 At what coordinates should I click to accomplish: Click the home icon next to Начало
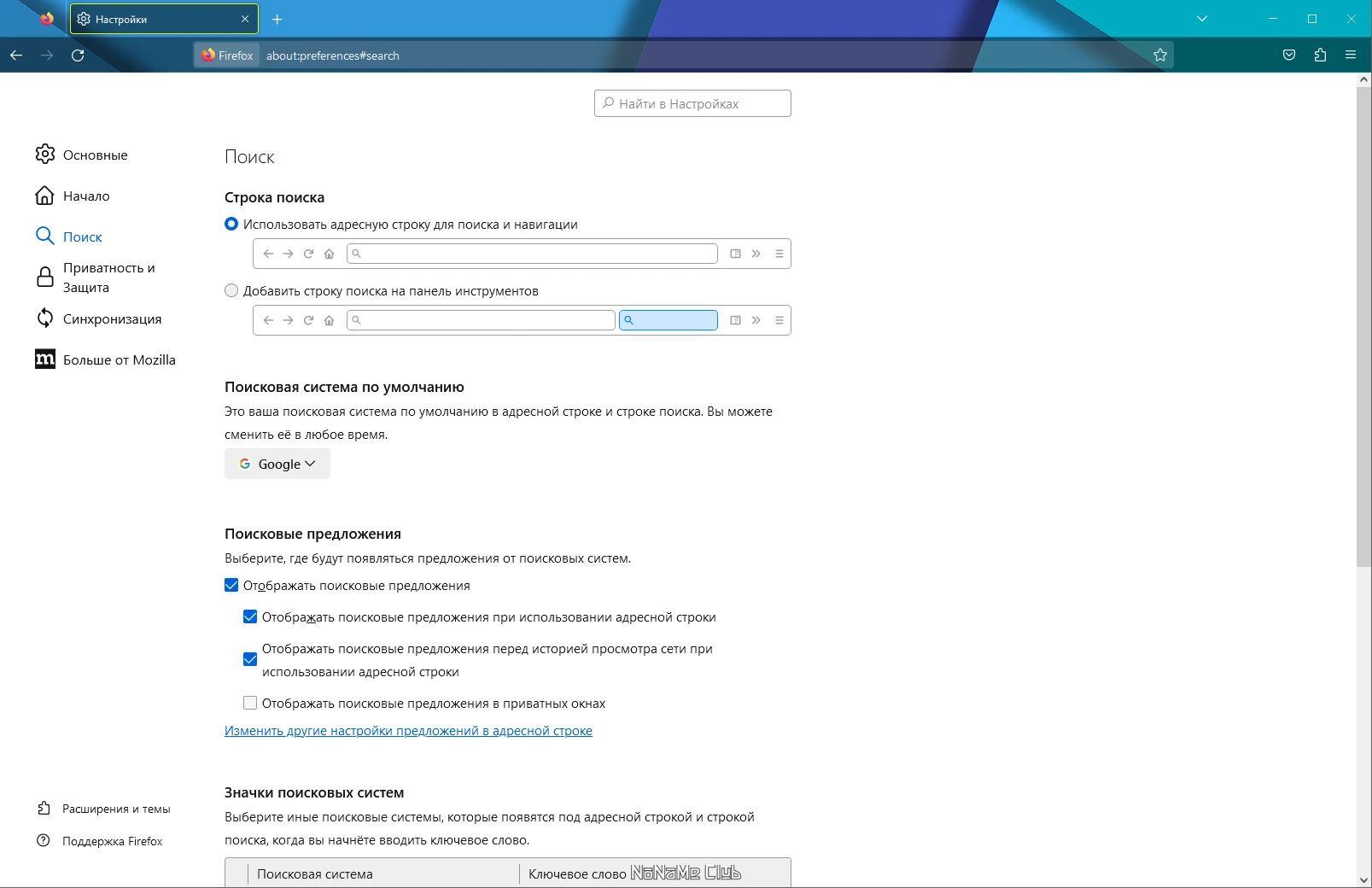click(45, 196)
